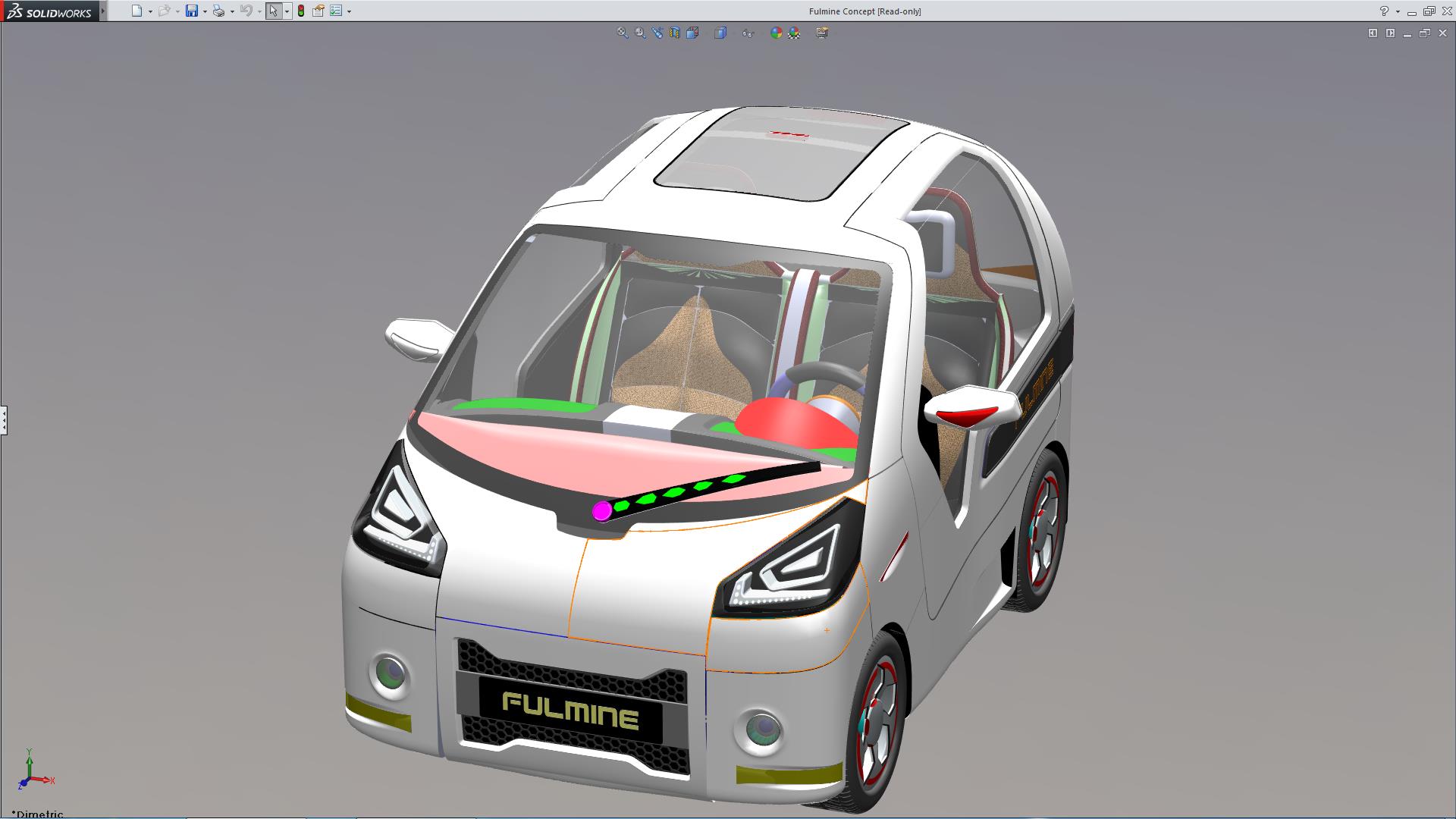Expand the Save dropdown arrow
Viewport: 1456px width, 819px height.
205,11
